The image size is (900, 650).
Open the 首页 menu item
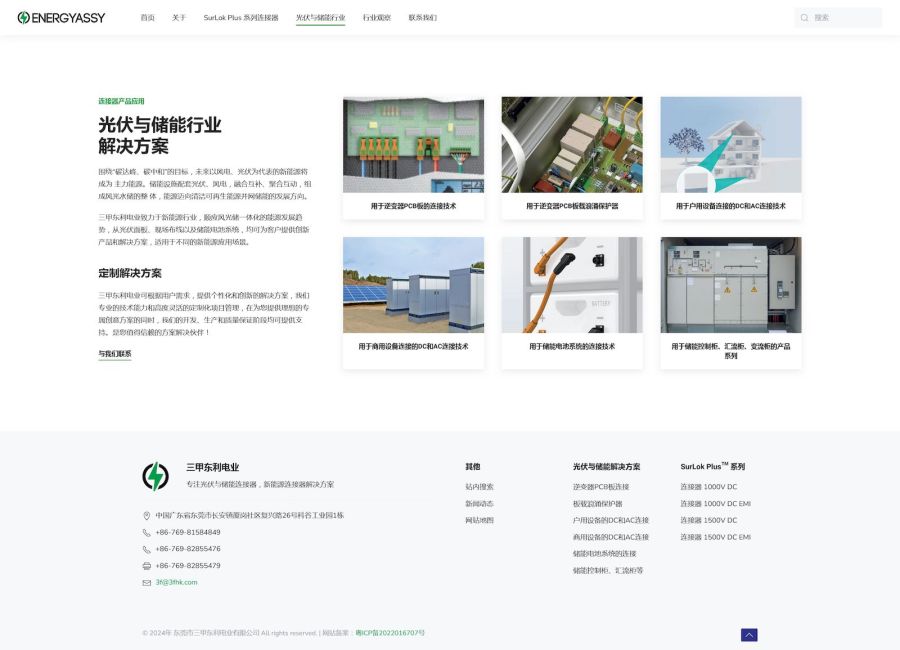pyautogui.click(x=147, y=17)
